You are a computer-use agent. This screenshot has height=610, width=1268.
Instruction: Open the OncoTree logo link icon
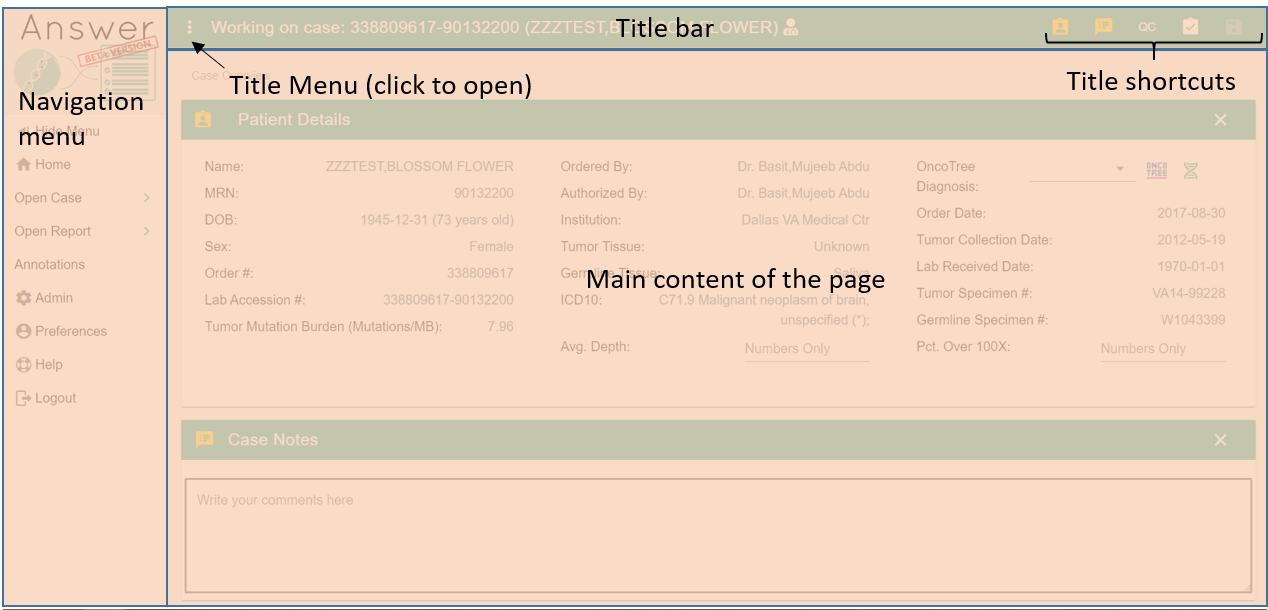pyautogui.click(x=1156, y=170)
